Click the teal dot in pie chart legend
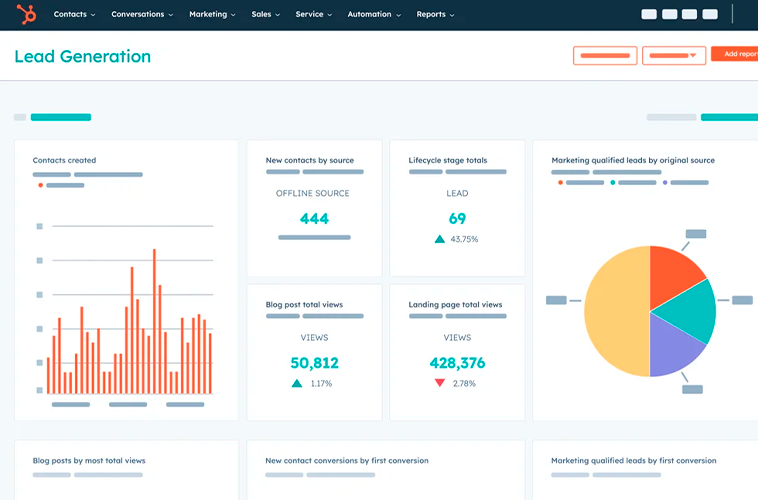 click(x=612, y=183)
